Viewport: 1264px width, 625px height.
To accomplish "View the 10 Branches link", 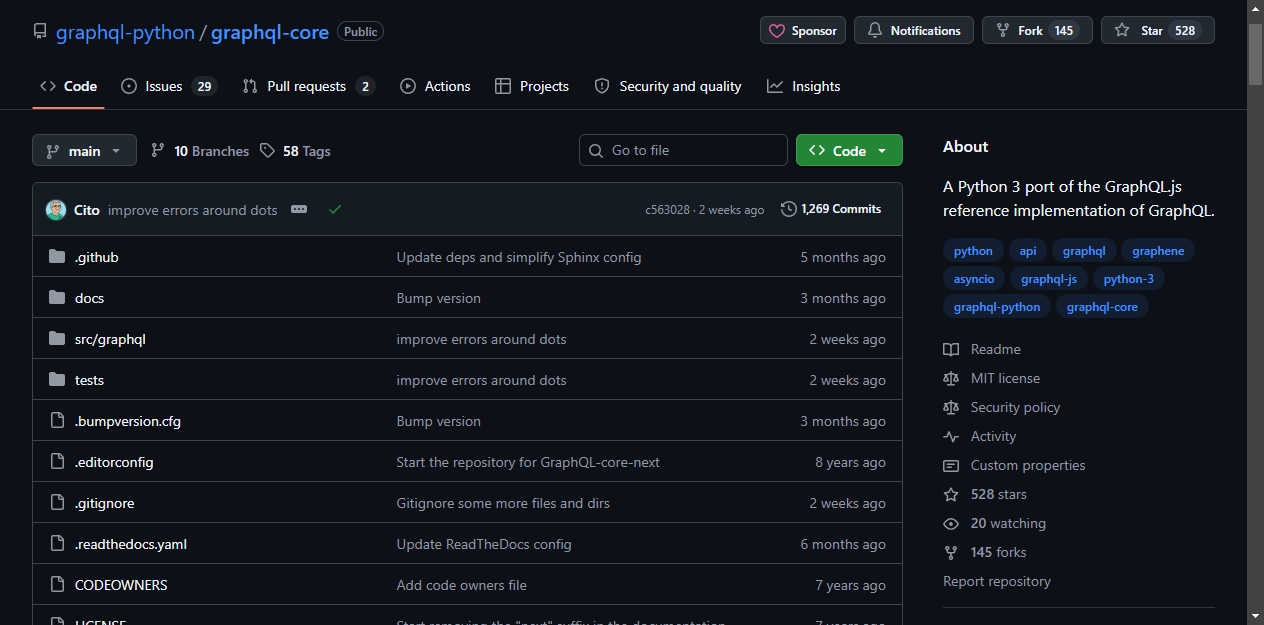I will pos(200,151).
